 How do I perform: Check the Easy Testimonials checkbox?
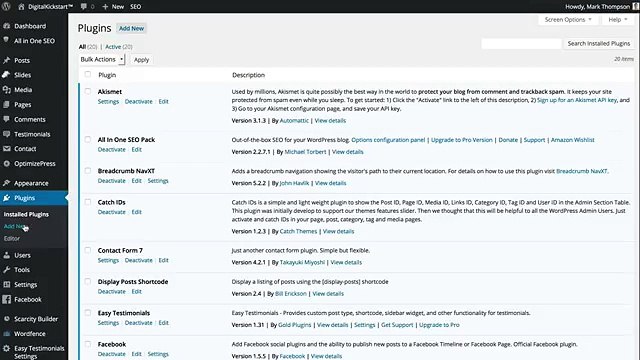click(87, 313)
